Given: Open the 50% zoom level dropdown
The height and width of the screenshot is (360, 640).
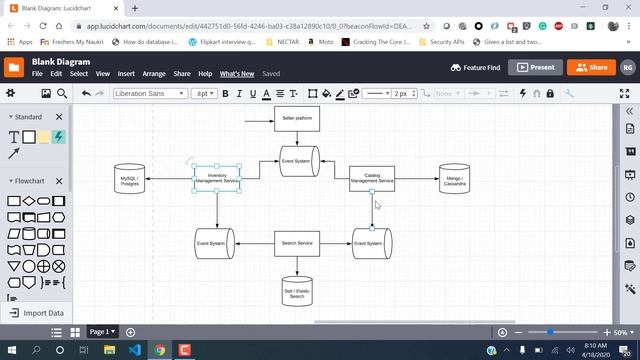Looking at the screenshot, I should tap(624, 333).
